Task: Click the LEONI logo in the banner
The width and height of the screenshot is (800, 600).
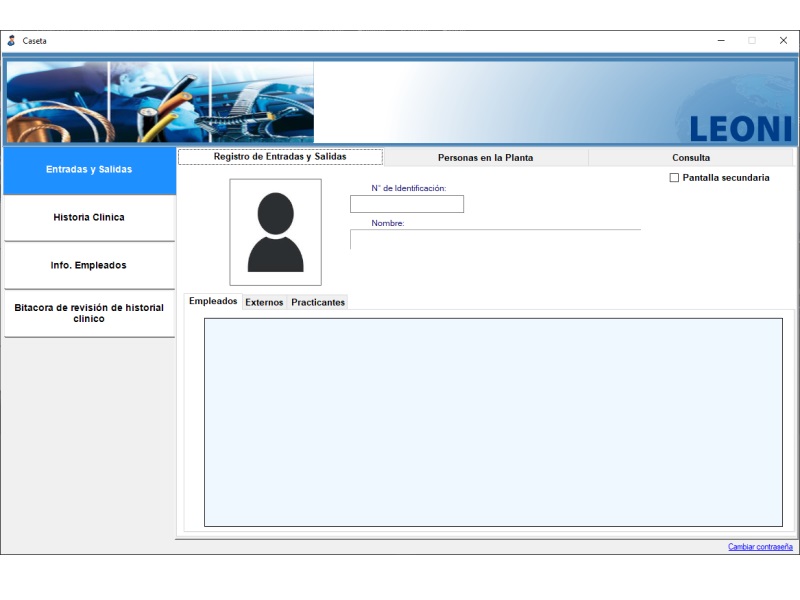Action: click(x=740, y=127)
